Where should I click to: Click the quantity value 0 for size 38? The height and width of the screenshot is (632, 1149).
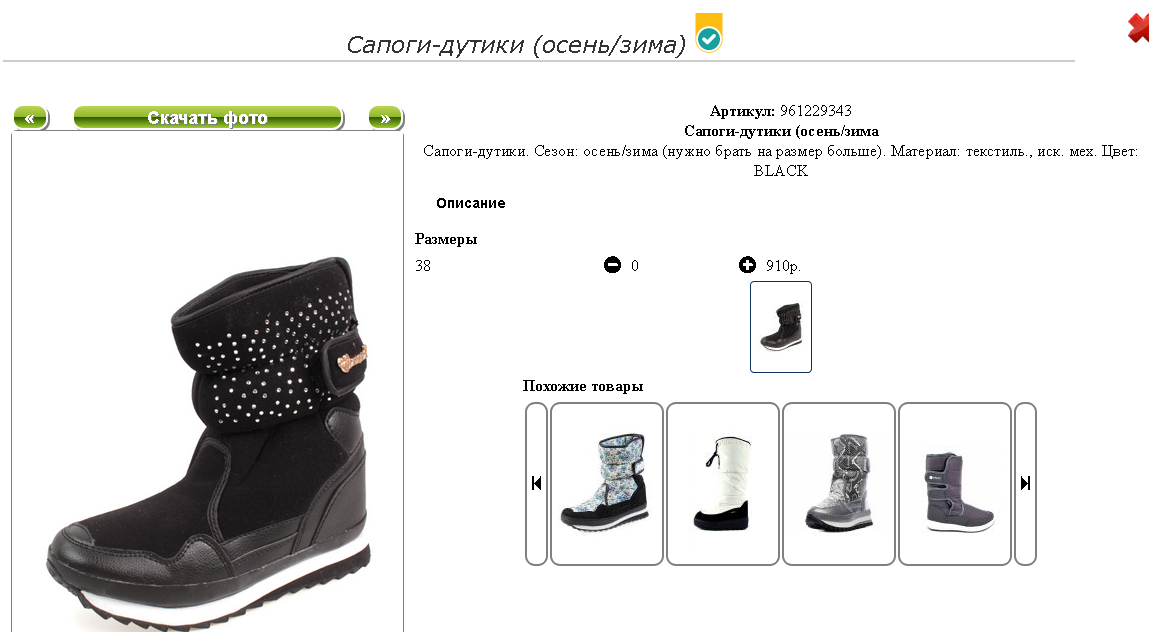tap(635, 265)
